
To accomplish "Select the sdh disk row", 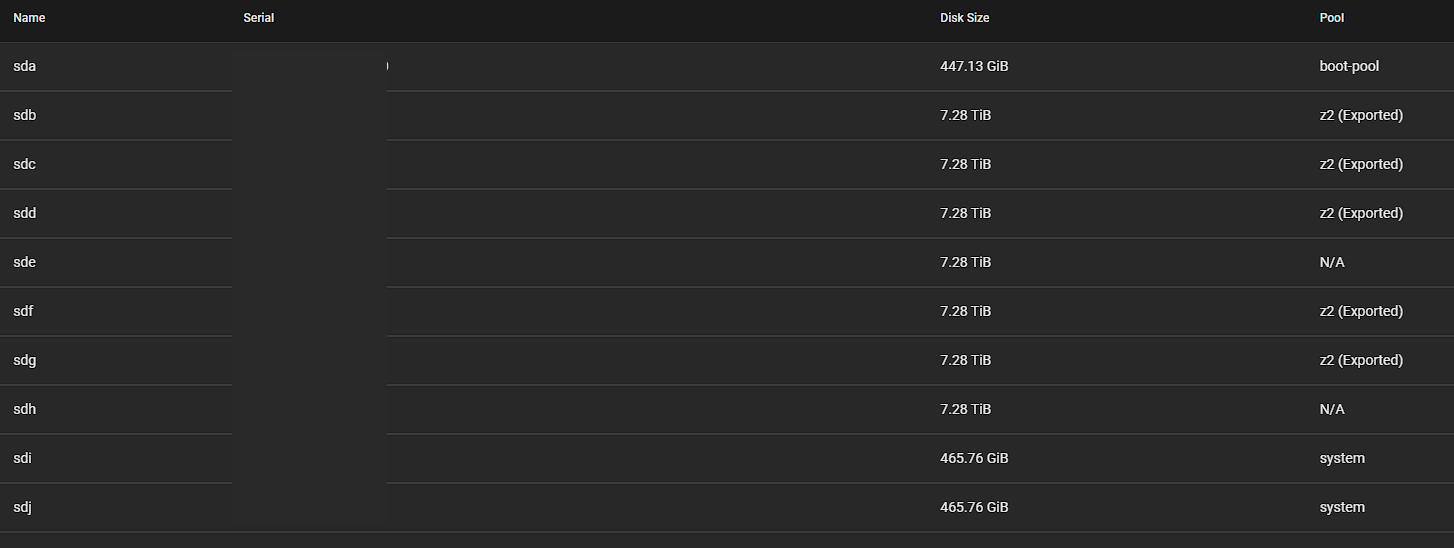I will click(727, 409).
